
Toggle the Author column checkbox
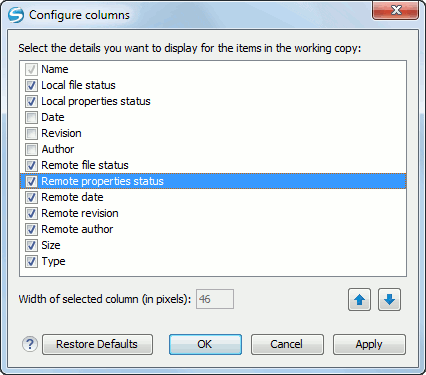tap(31, 149)
